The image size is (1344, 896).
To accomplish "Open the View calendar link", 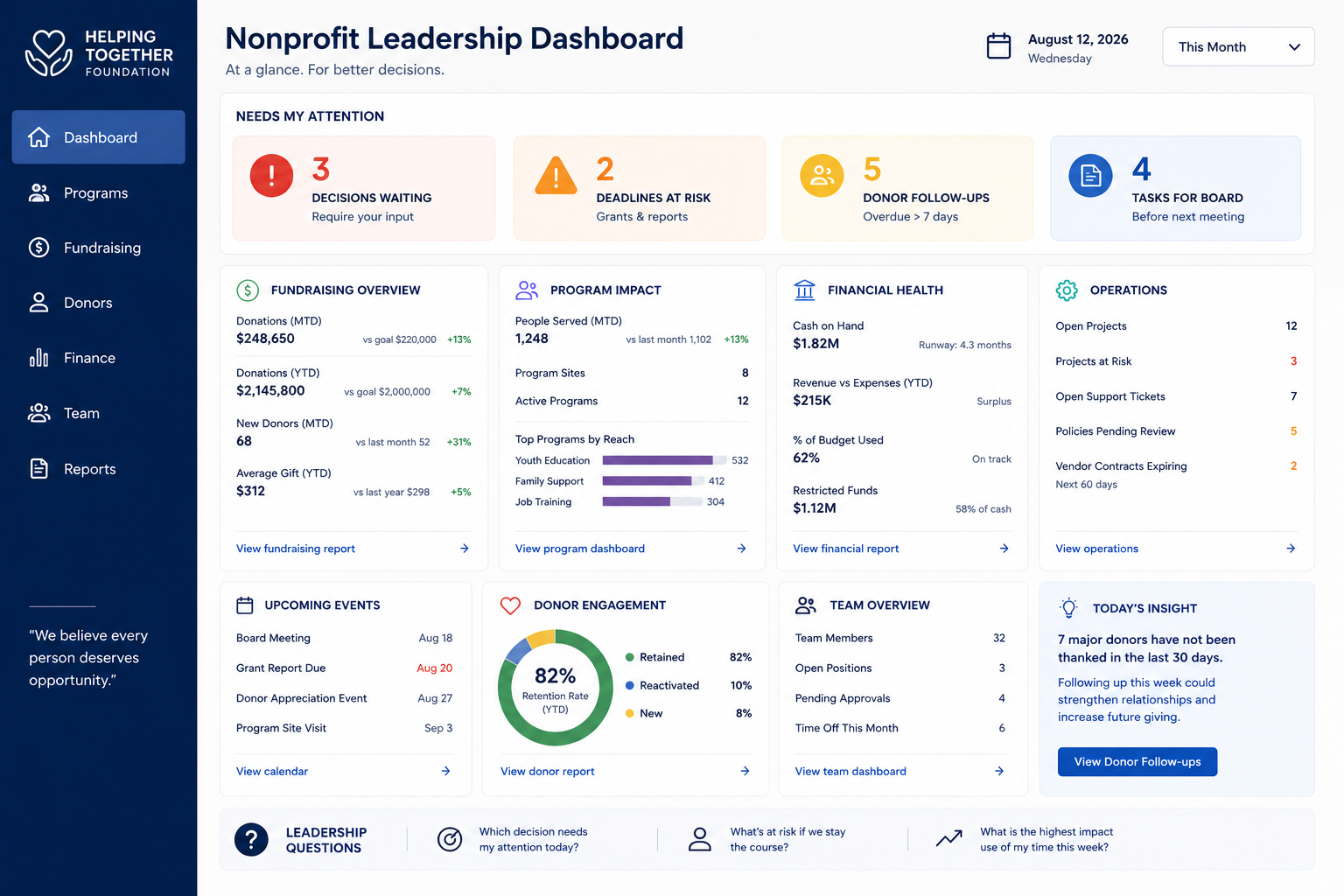I will (272, 771).
